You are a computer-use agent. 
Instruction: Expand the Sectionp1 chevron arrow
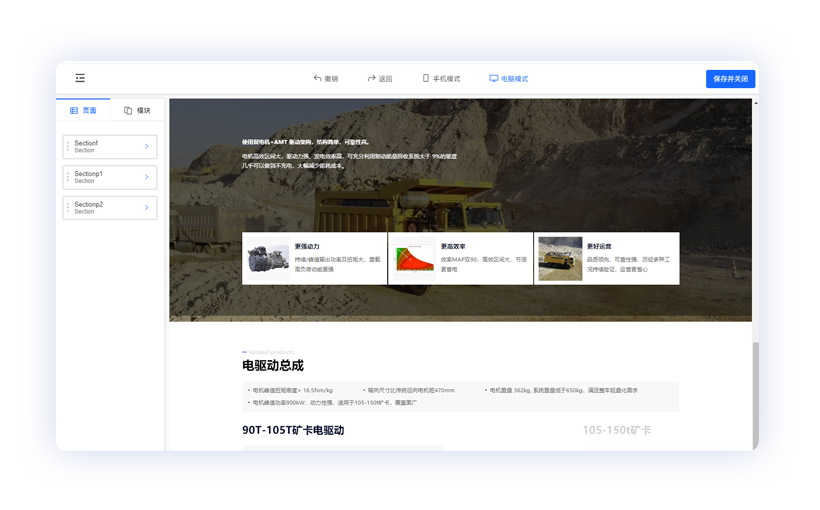[146, 177]
